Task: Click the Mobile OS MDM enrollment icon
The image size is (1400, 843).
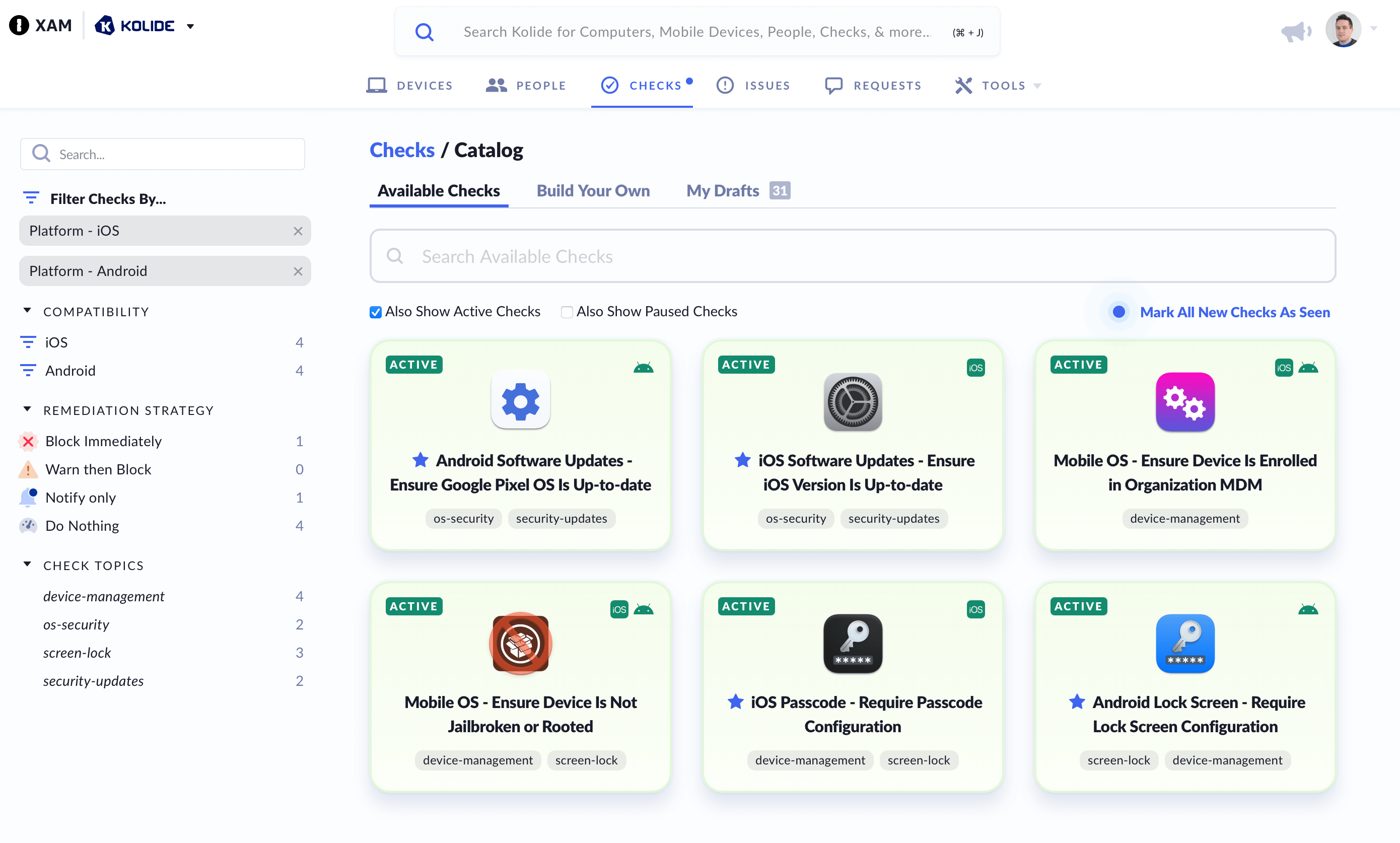Action: click(1184, 402)
